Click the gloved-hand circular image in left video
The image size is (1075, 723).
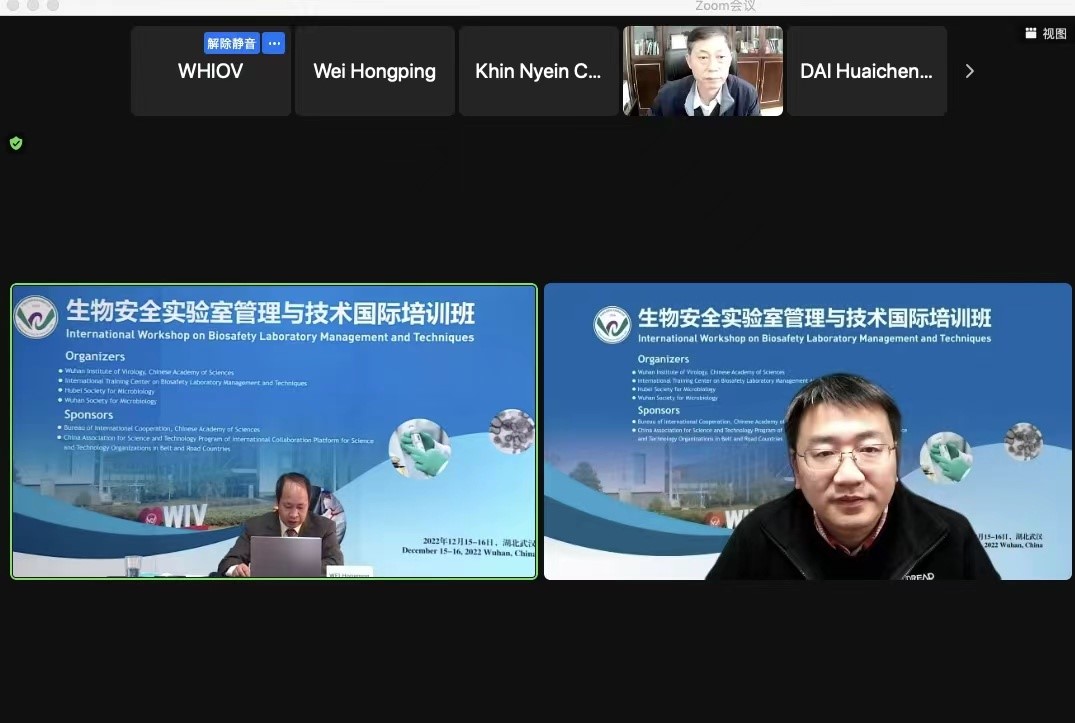(419, 447)
